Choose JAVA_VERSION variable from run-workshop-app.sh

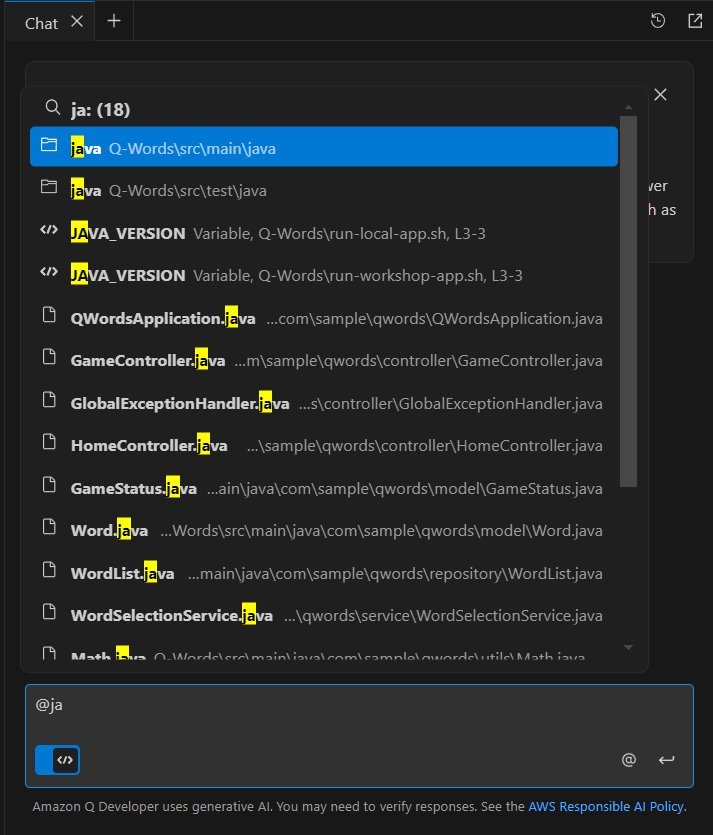tap(324, 275)
